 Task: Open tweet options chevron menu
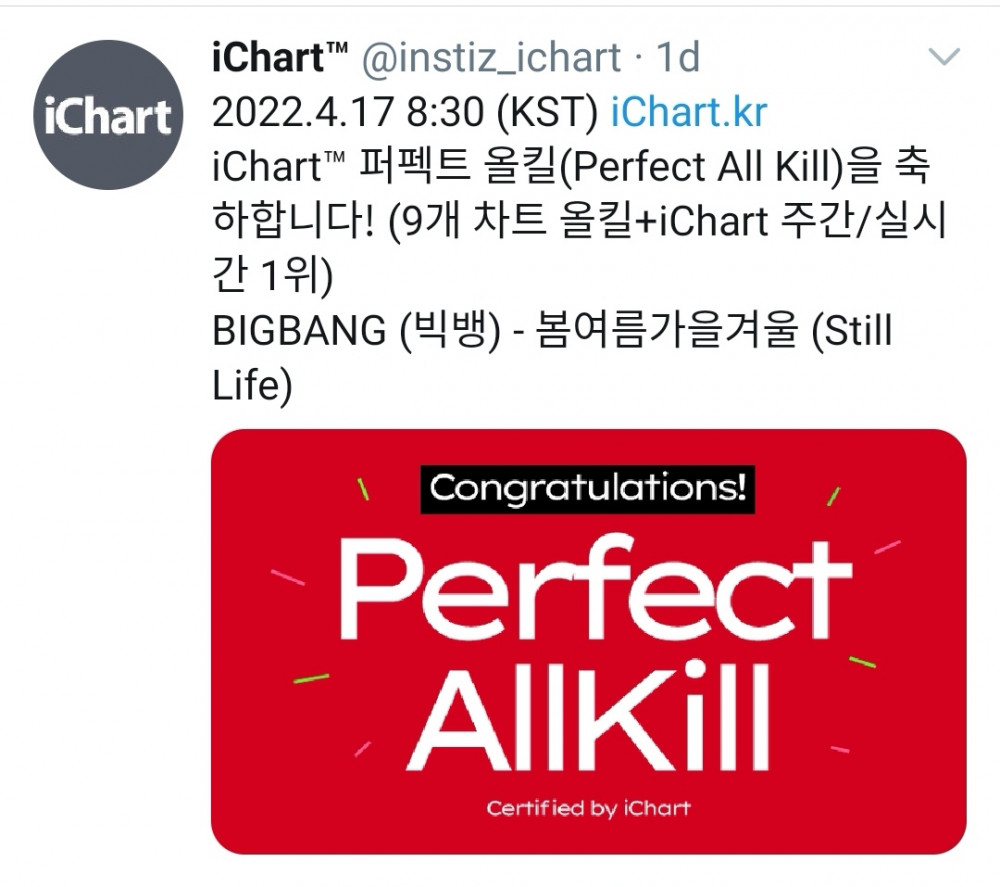[x=945, y=57]
